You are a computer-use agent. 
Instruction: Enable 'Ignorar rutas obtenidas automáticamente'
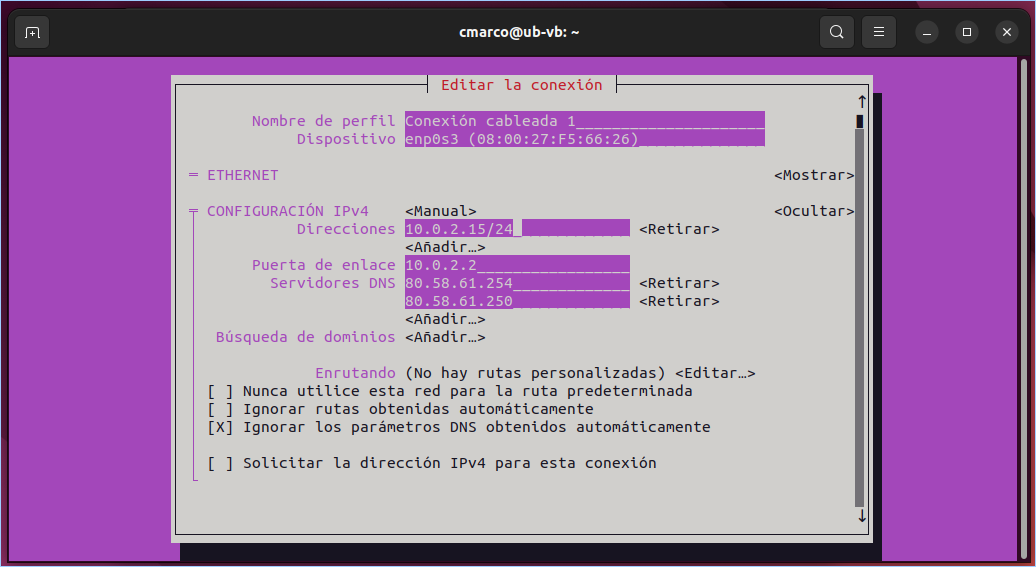[220, 409]
